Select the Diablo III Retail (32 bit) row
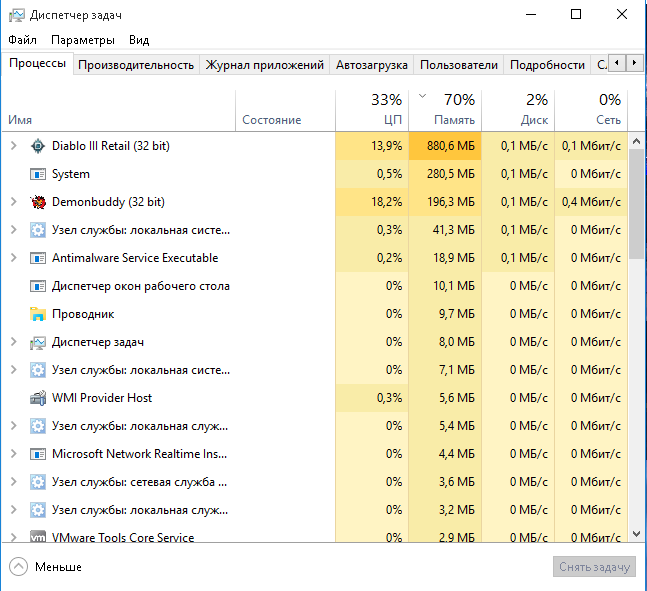647x591 pixels. coord(315,146)
